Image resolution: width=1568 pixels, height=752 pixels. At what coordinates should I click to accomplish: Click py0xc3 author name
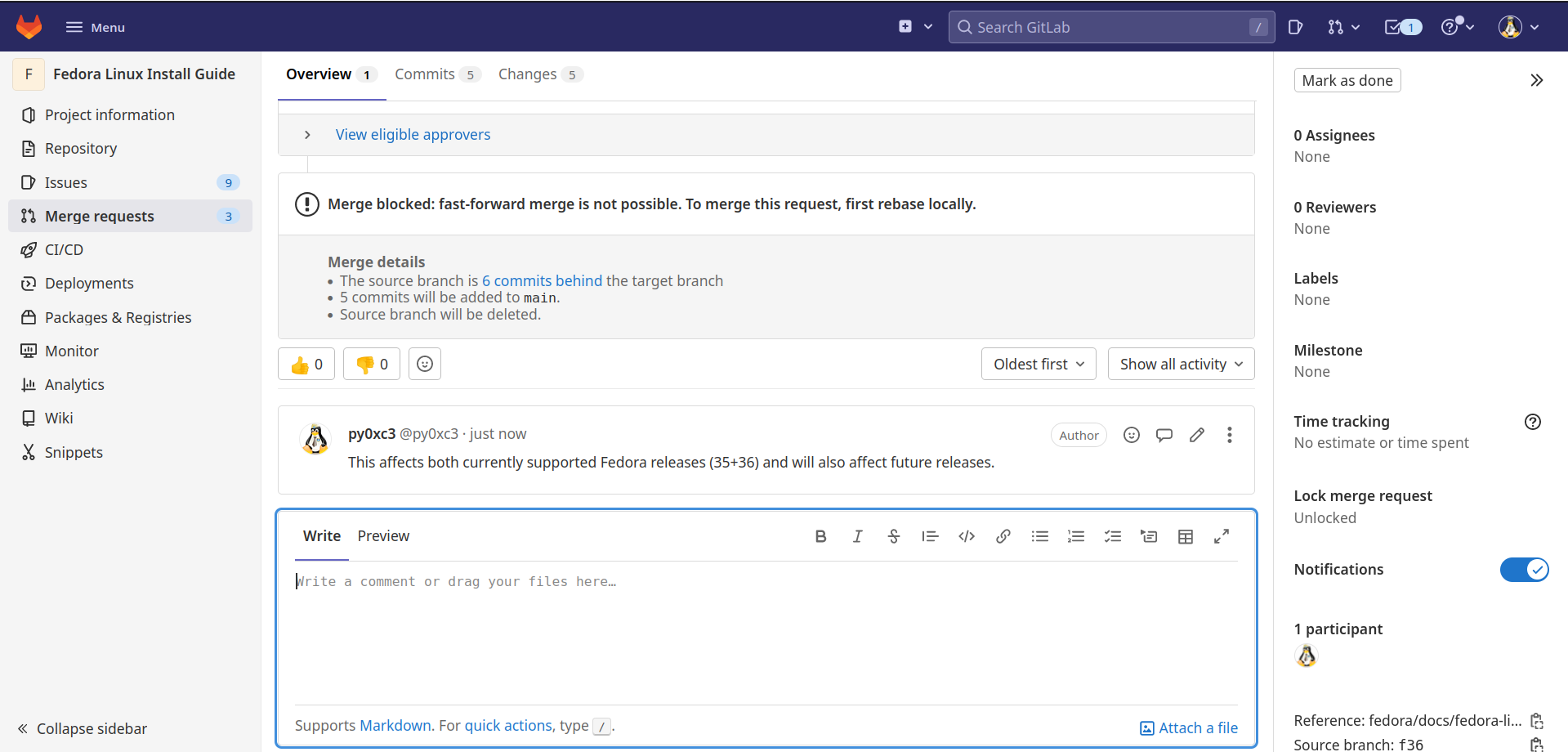(x=372, y=434)
